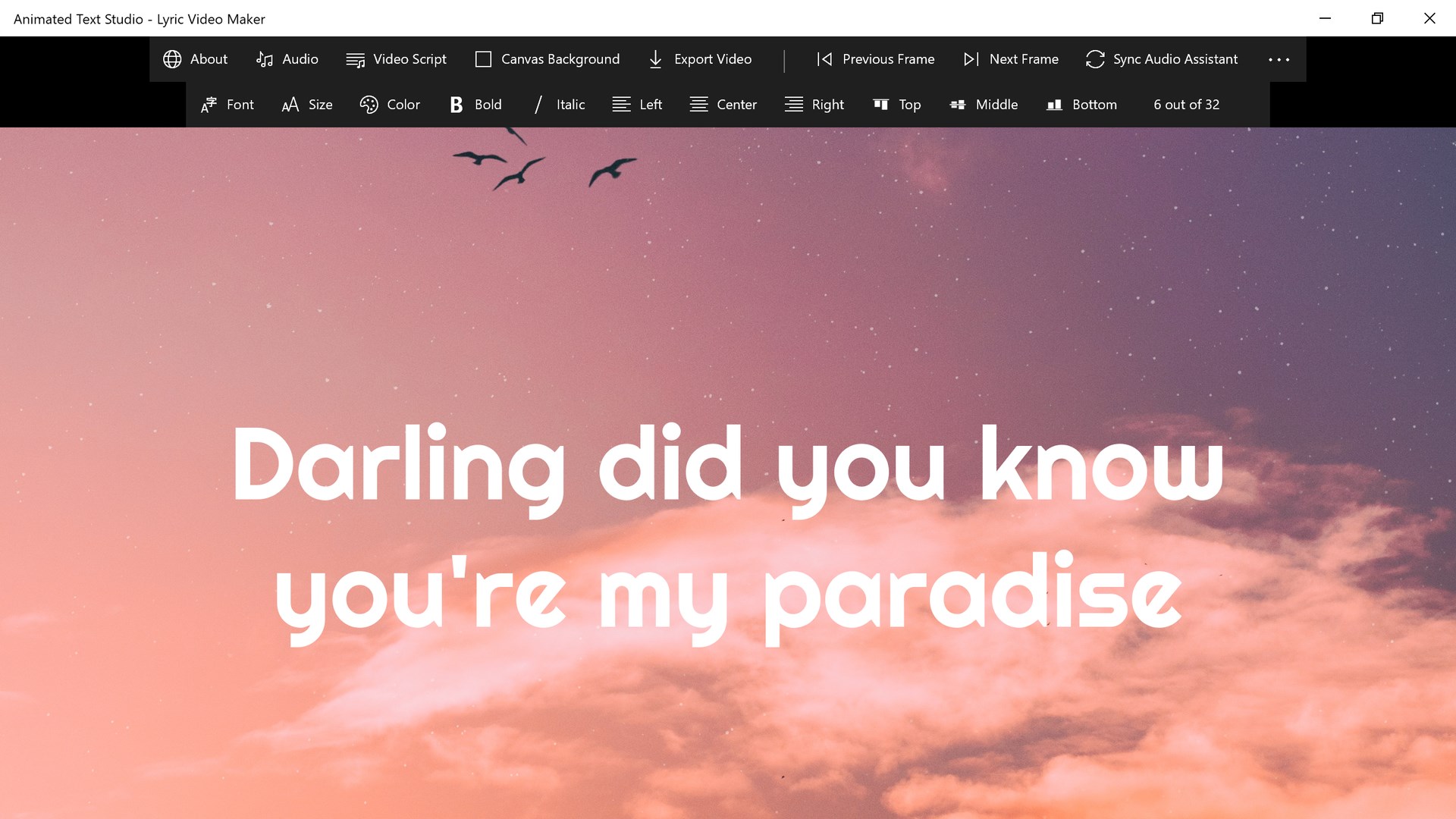Toggle Italic text formatting

coord(558,105)
